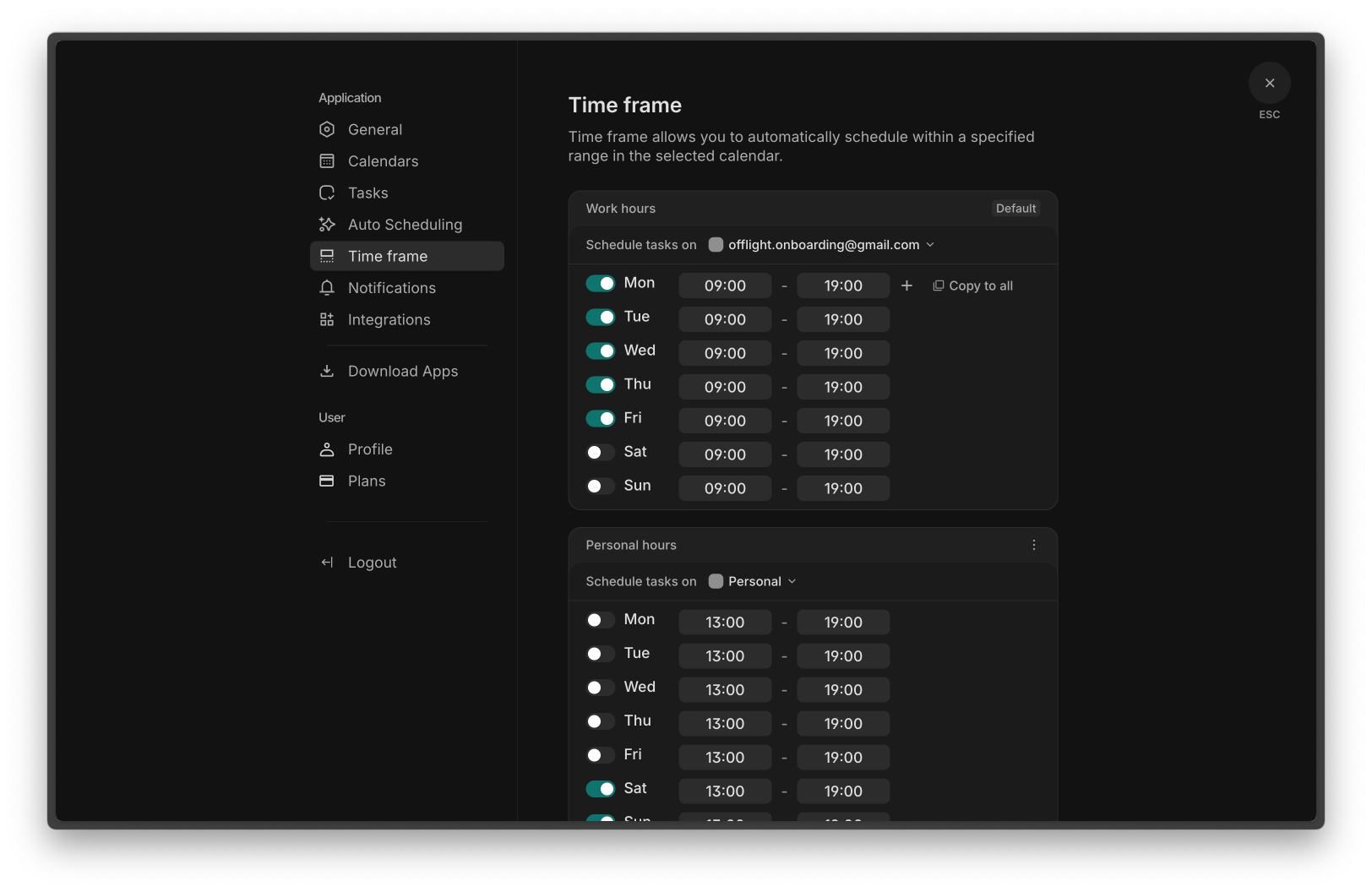Open Saturday work start time field

725,454
